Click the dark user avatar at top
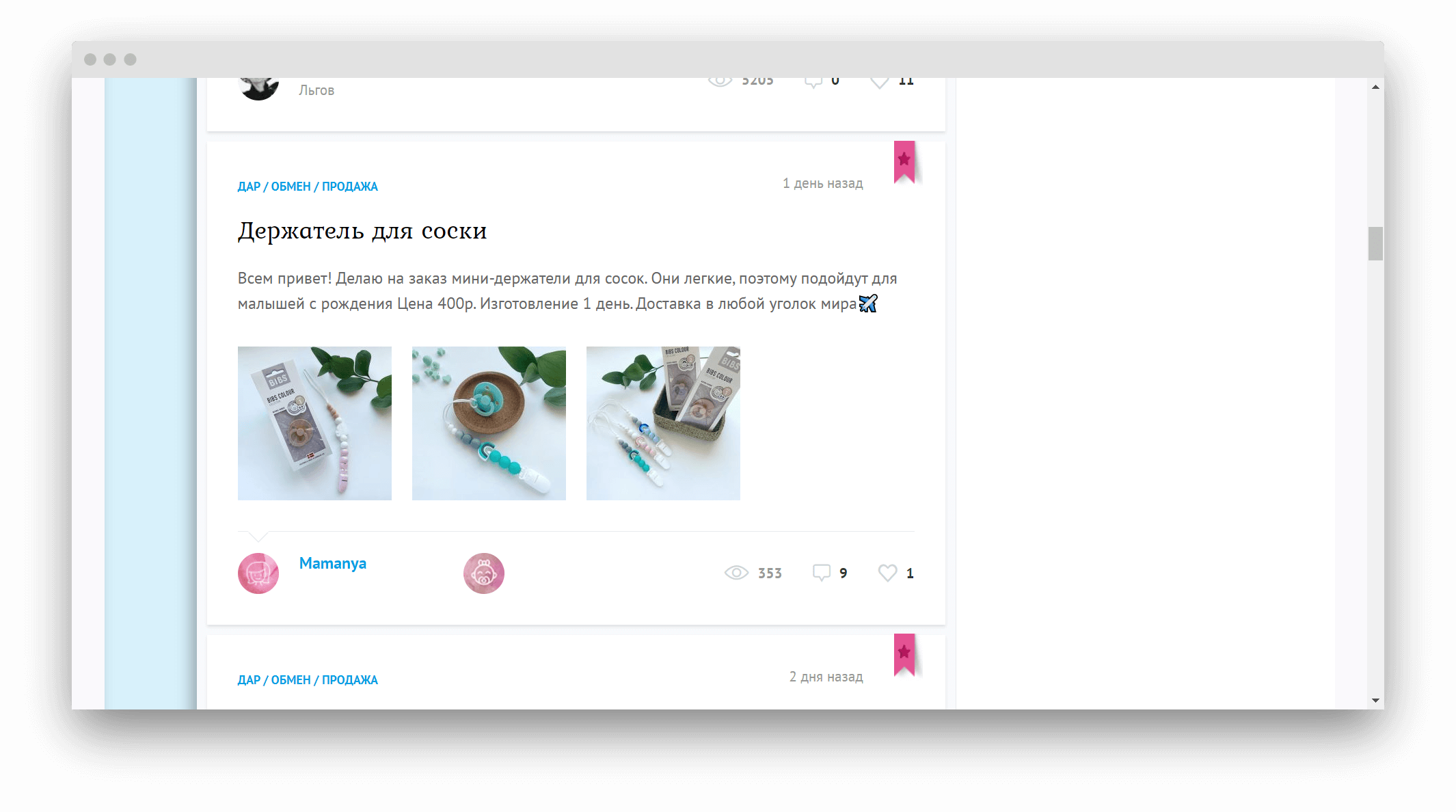1456x812 pixels. coord(258,87)
